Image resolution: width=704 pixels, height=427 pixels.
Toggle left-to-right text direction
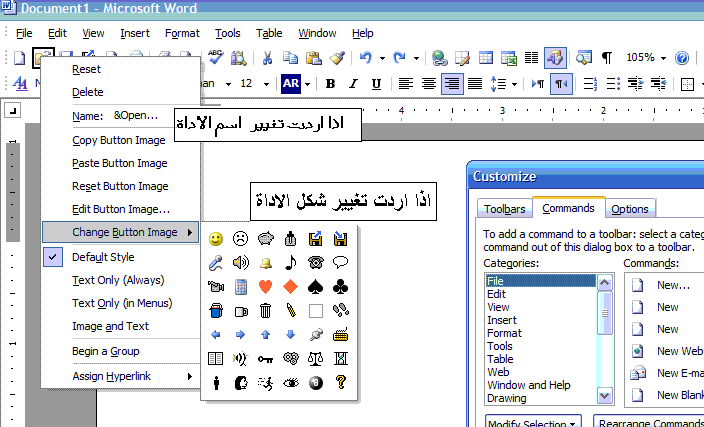pyautogui.click(x=538, y=84)
